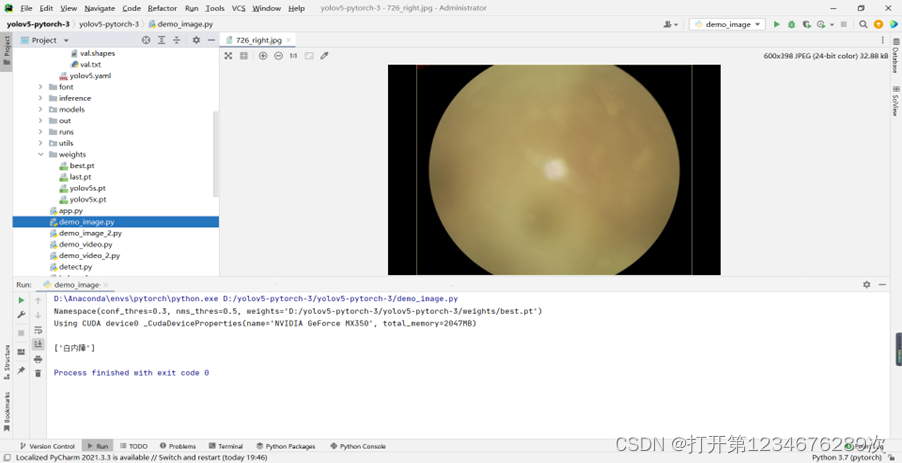This screenshot has width=902, height=463.
Task: Click the profiler run icon in top toolbar
Action: [821, 24]
